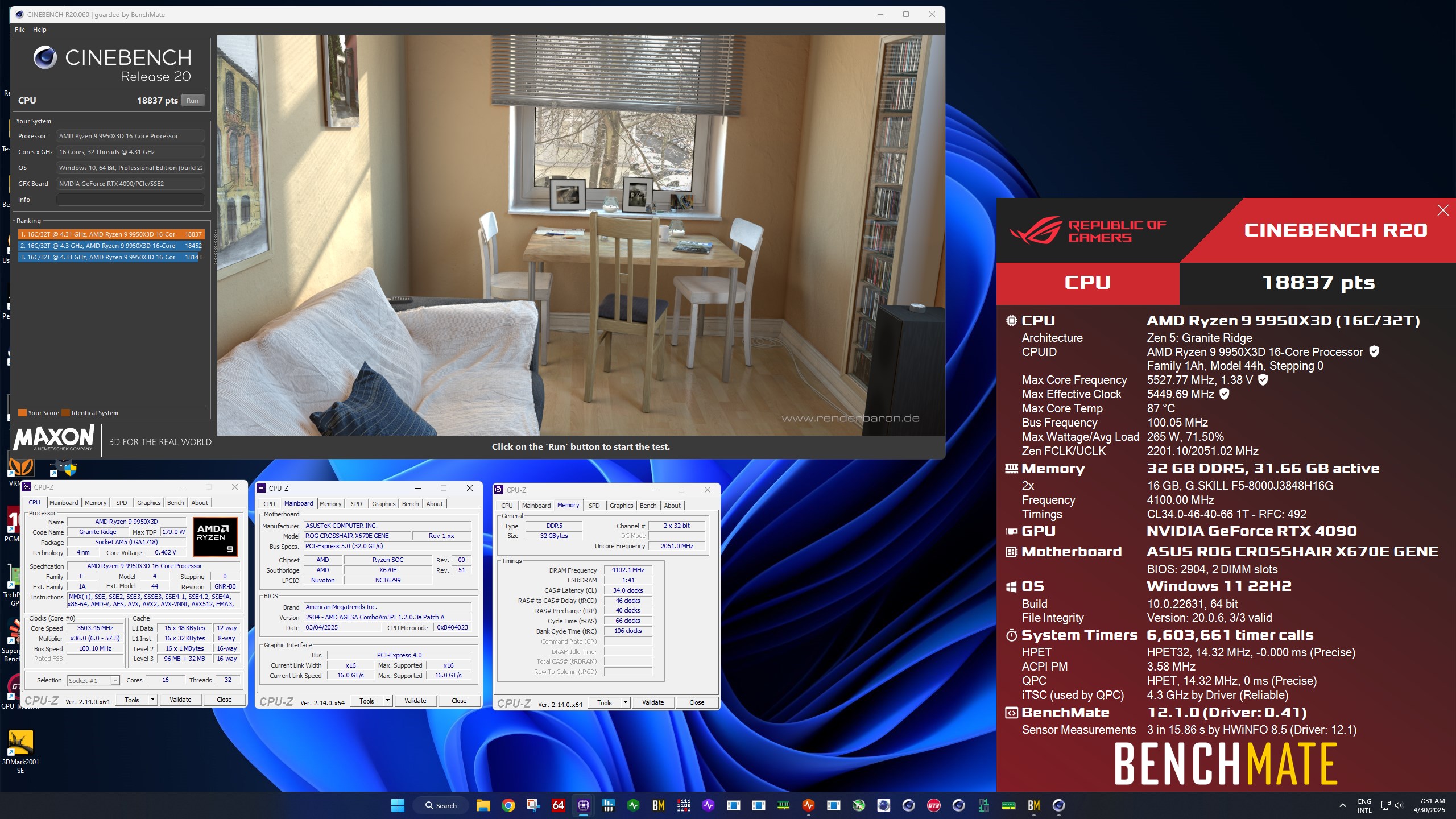Open Memory tab in middle CPU-Z window
1456x819 pixels.
point(330,504)
